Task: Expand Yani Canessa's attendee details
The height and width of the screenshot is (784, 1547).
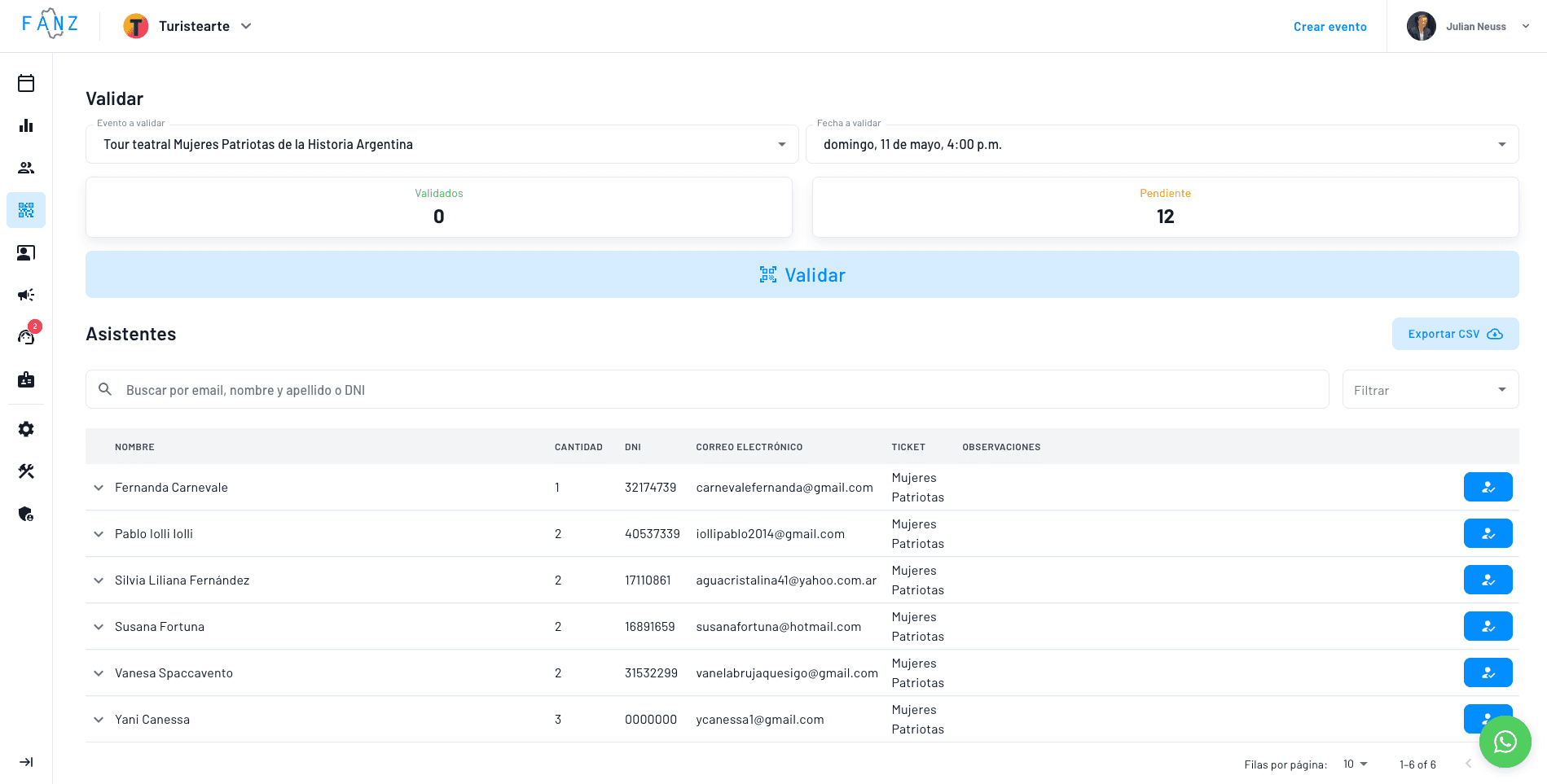Action: (x=99, y=719)
